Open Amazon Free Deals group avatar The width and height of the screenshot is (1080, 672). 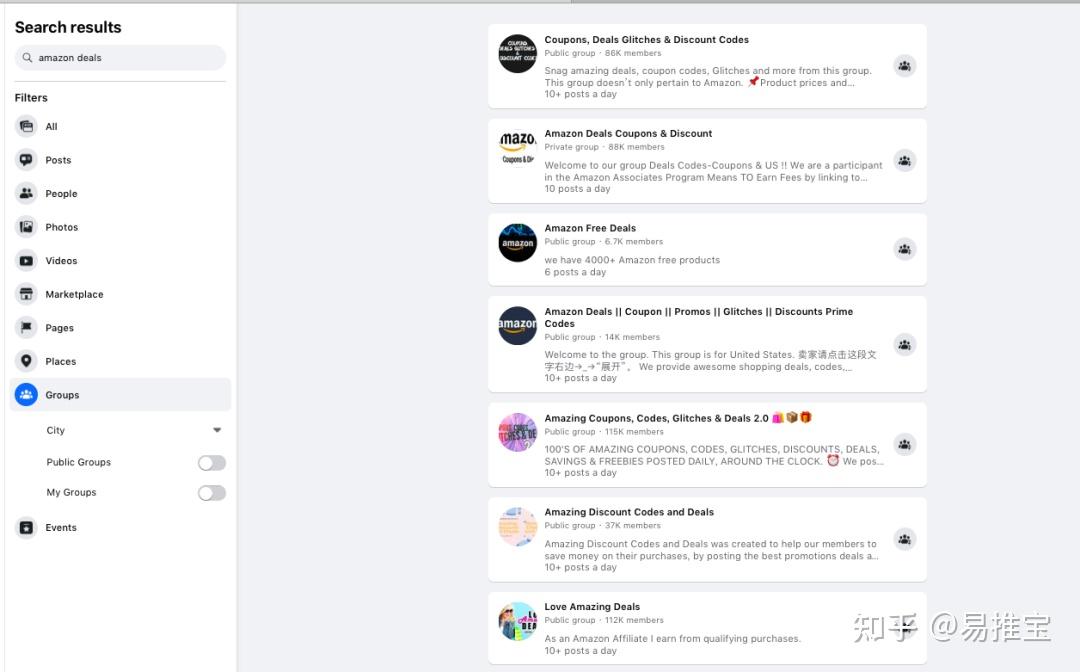coord(517,242)
